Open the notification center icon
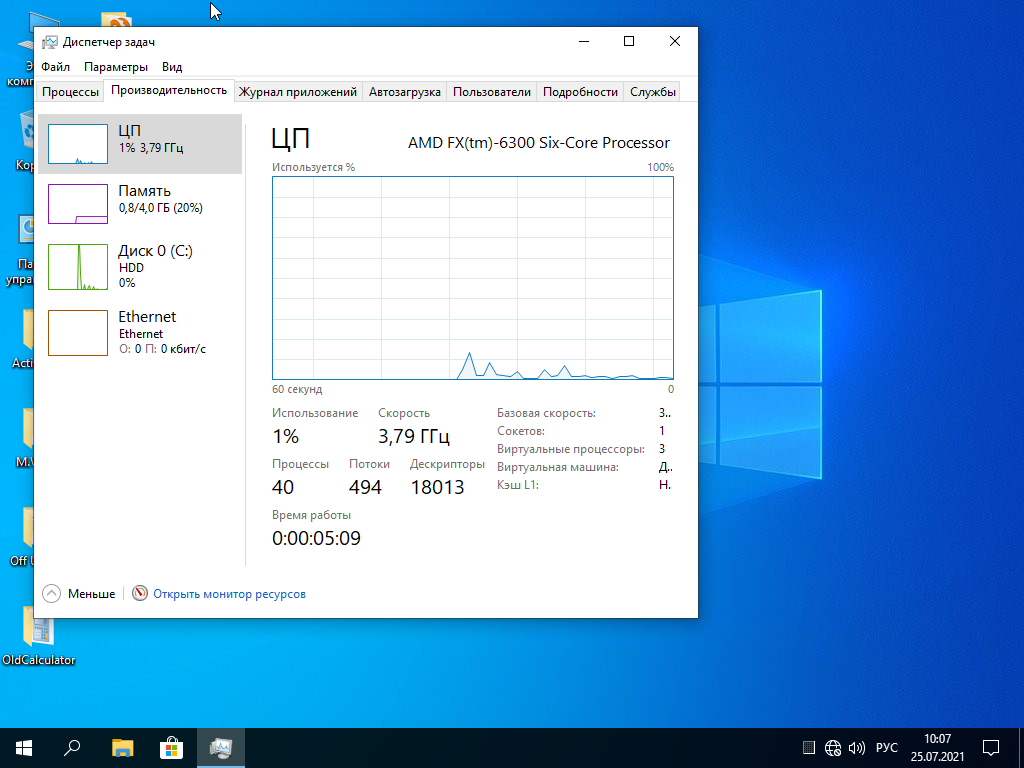 click(x=991, y=748)
